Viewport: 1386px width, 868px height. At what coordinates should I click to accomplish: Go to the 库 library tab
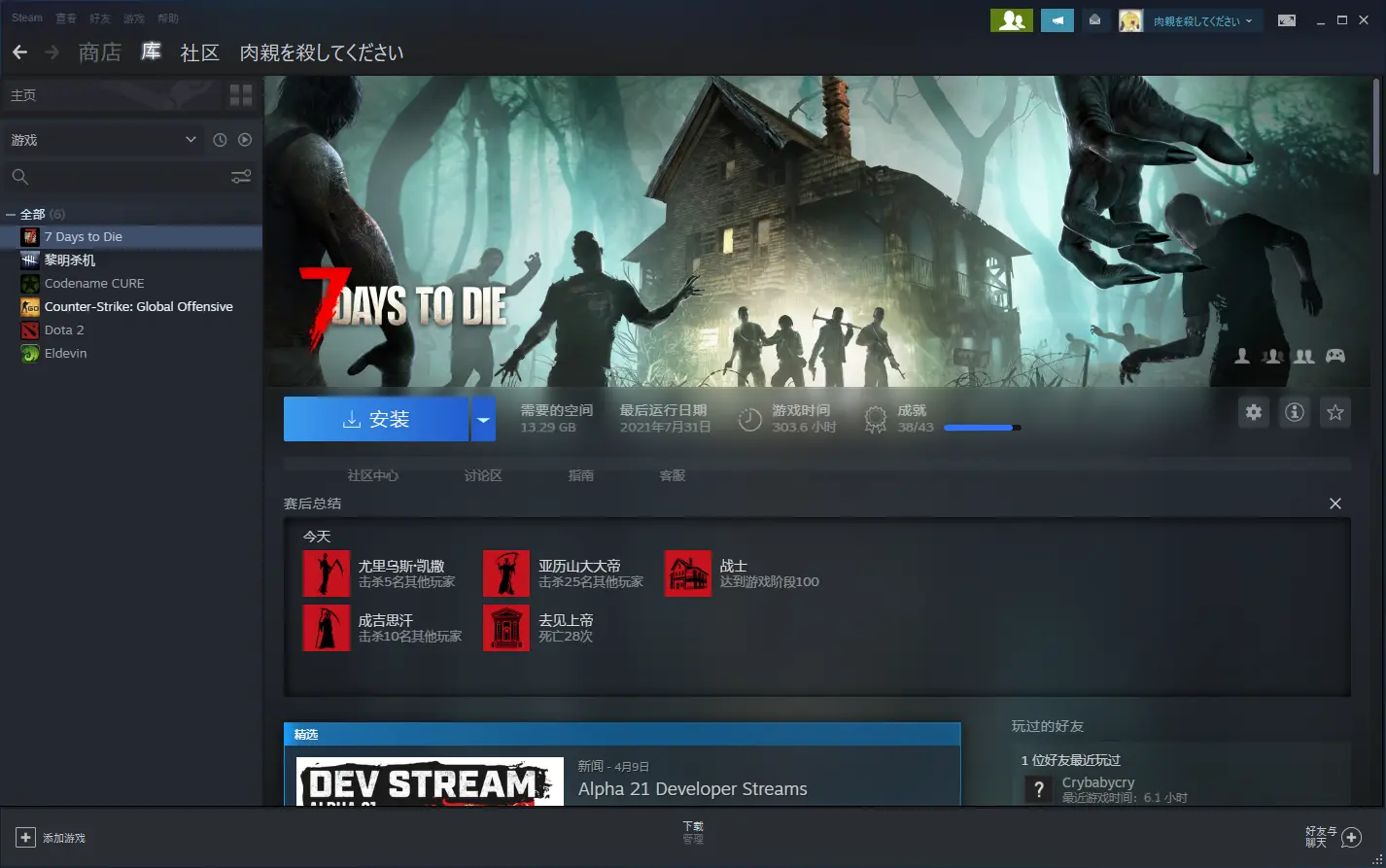(x=151, y=52)
